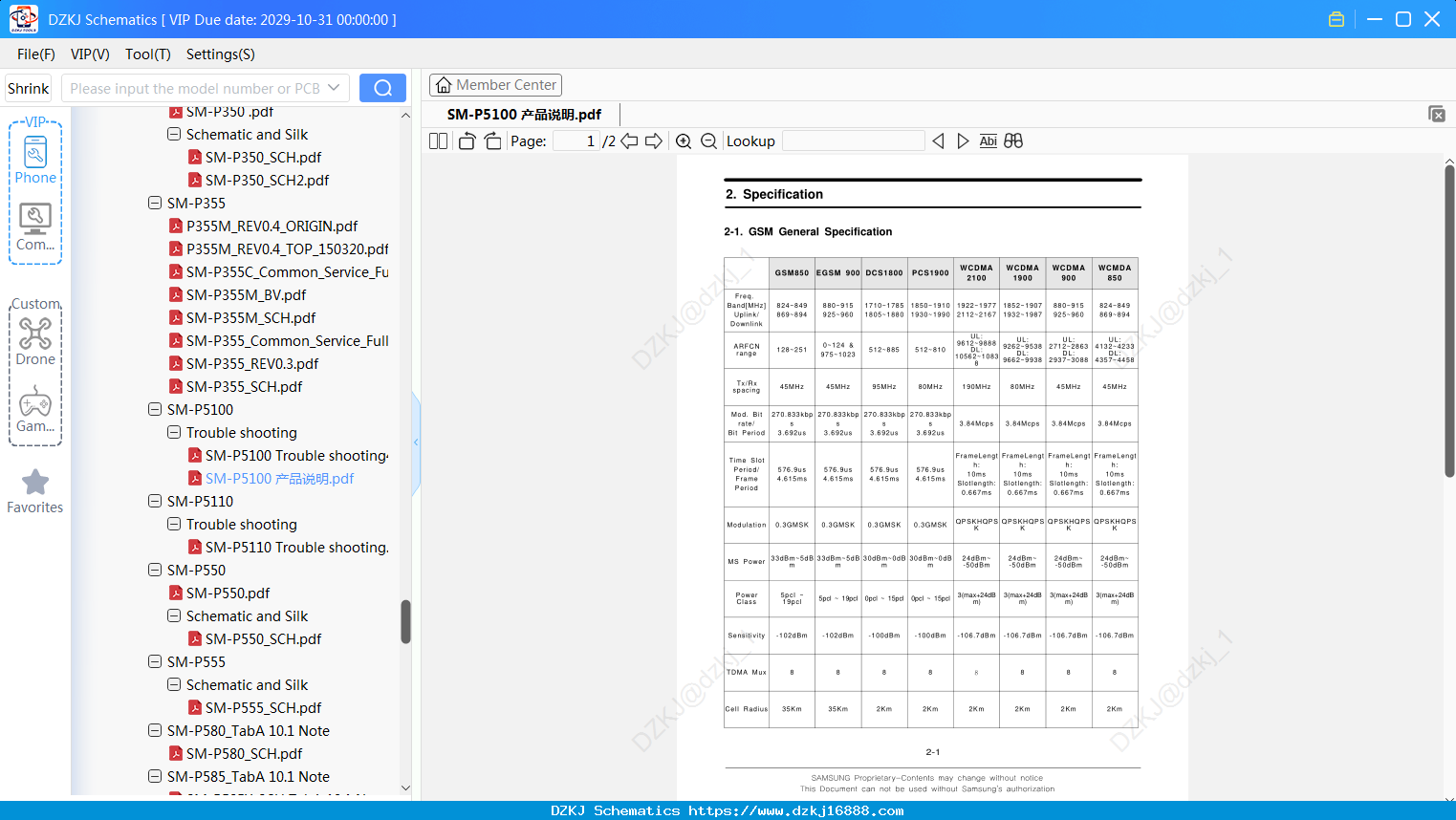Click the page number input box
Image resolution: width=1456 pixels, height=820 pixels.
tap(576, 141)
